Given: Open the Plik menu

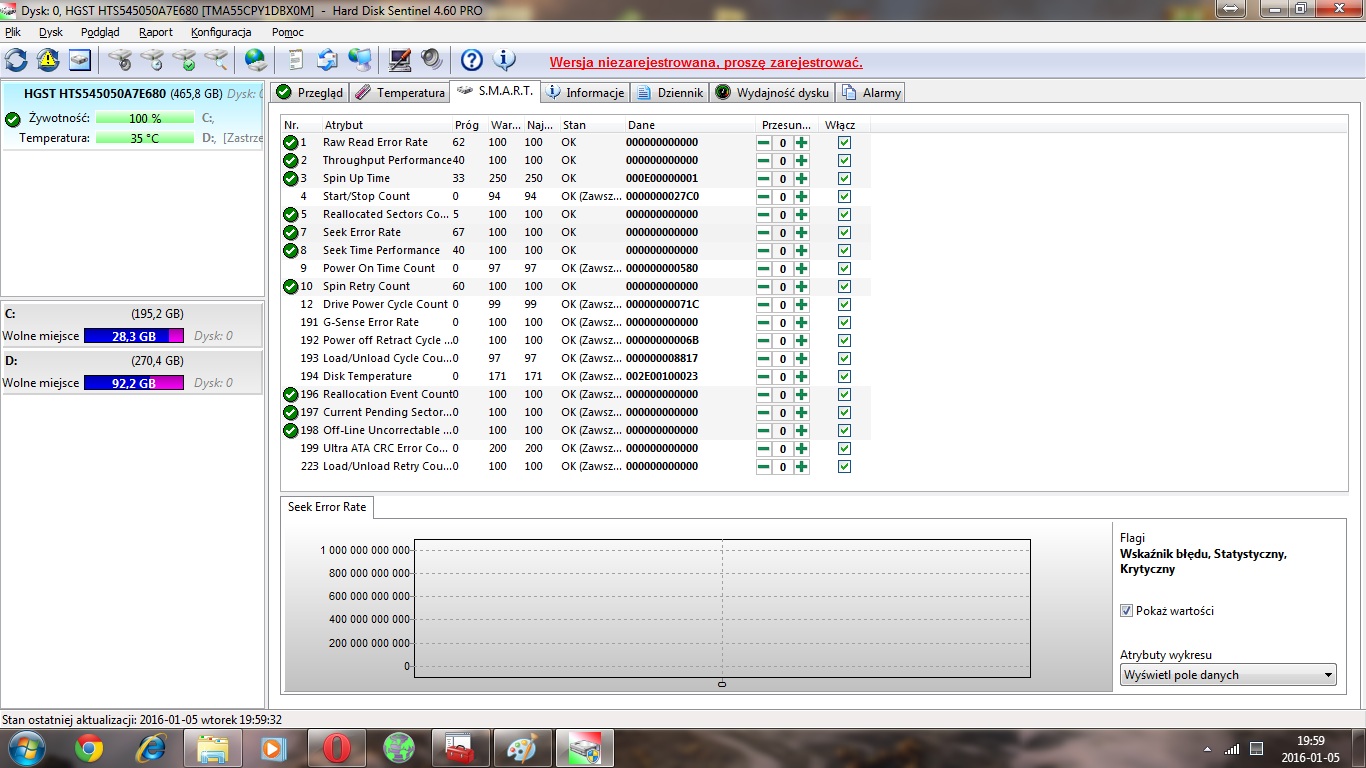Looking at the screenshot, I should click(x=13, y=32).
